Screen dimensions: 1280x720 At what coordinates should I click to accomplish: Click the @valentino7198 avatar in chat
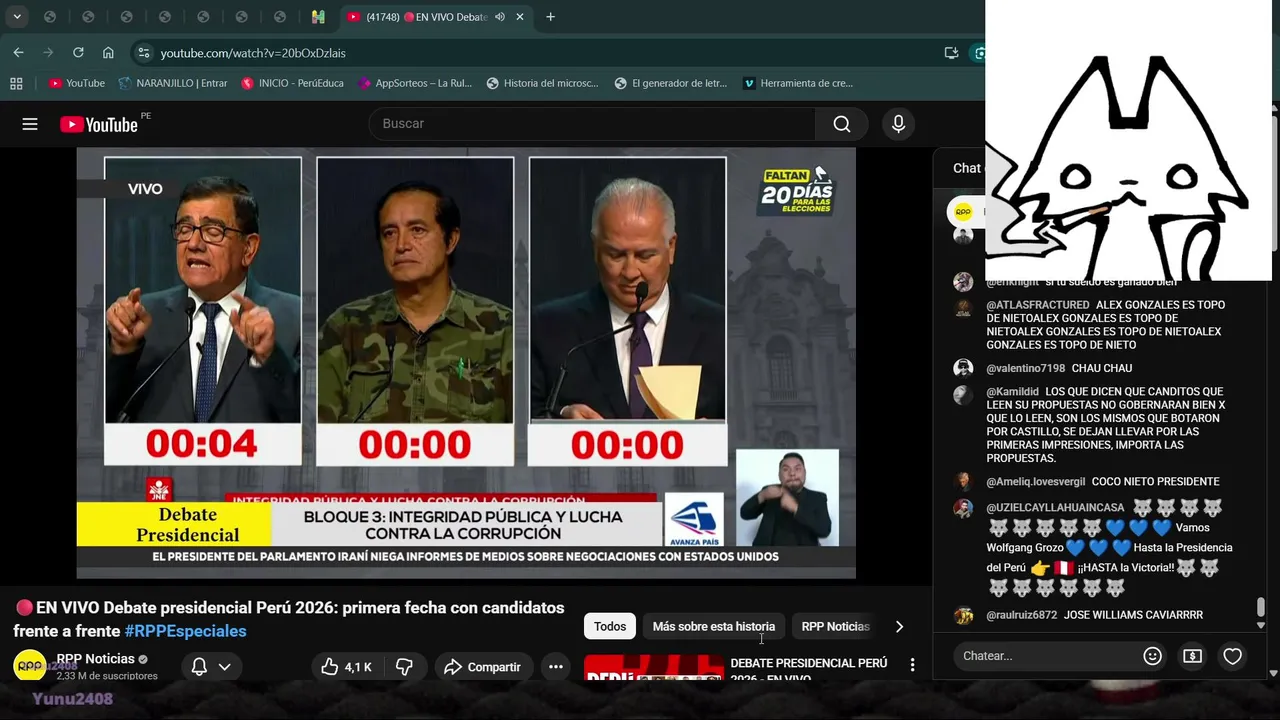[x=963, y=369]
